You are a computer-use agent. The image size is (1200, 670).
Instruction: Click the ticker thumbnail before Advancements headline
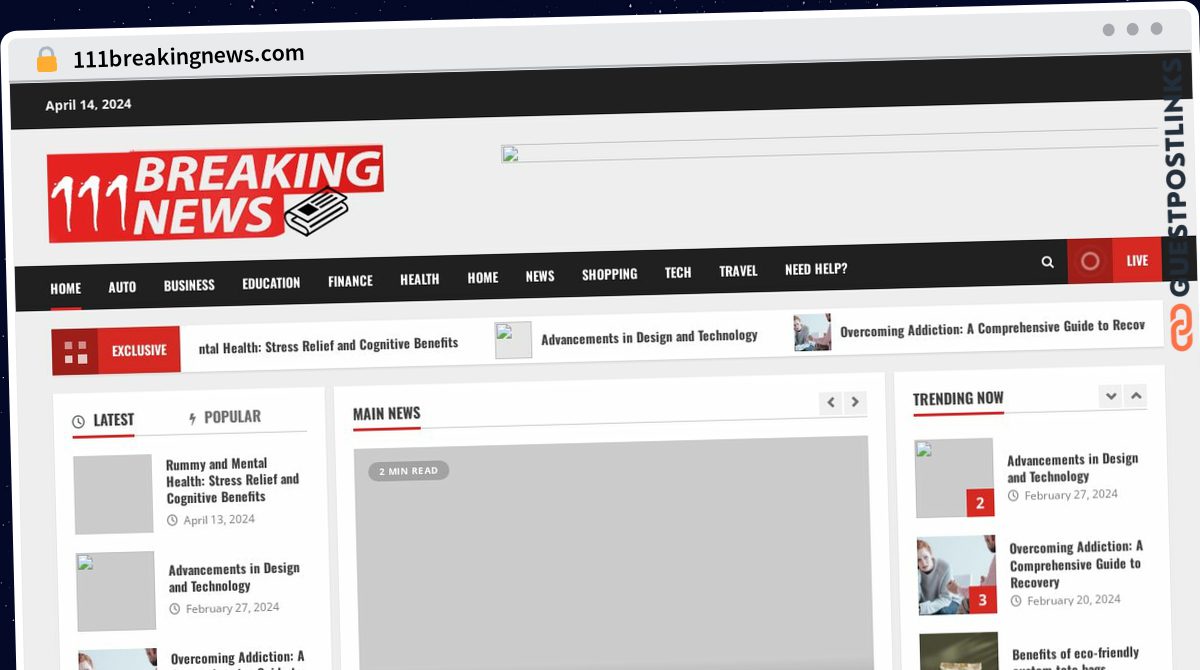[513, 340]
